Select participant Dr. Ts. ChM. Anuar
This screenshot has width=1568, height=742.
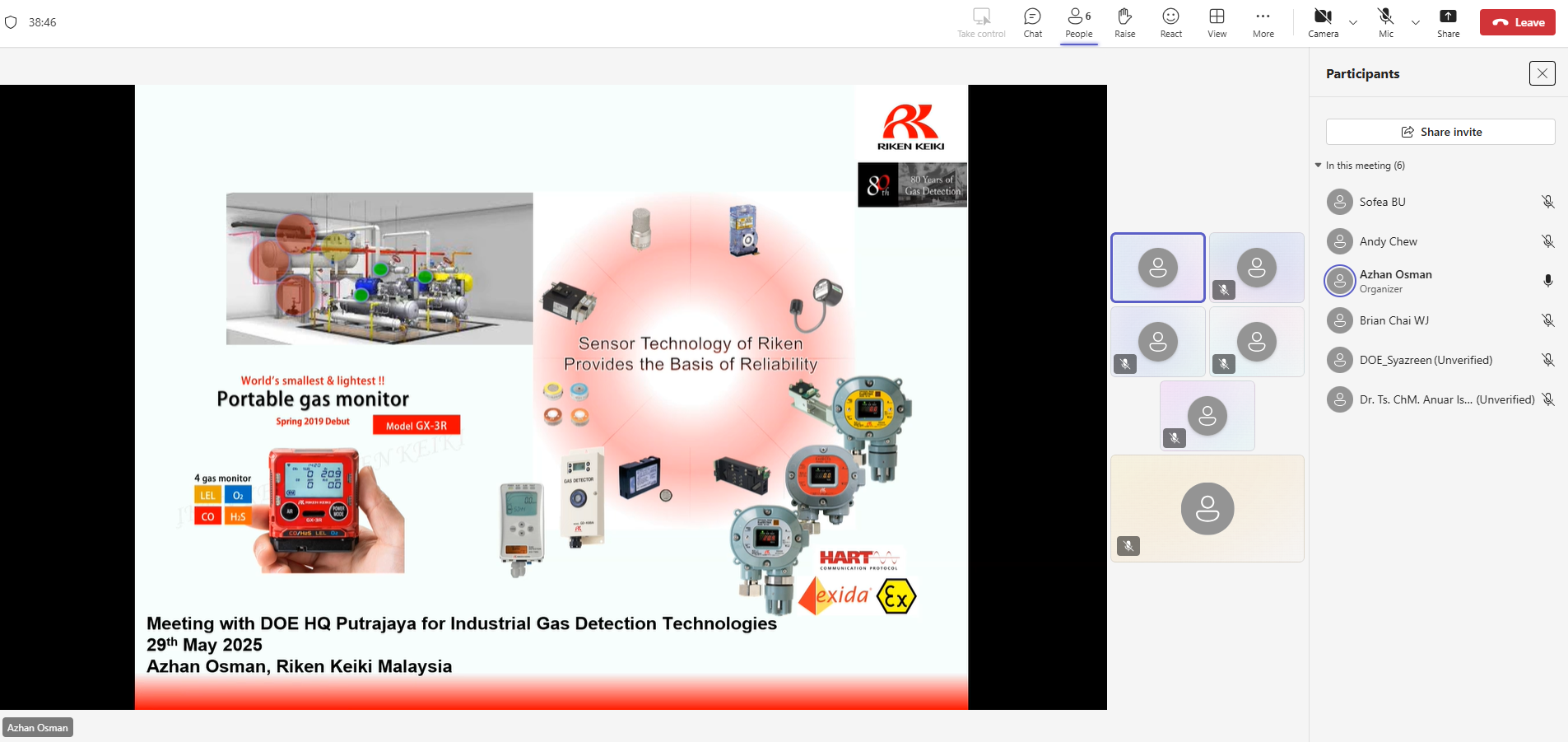(1447, 399)
